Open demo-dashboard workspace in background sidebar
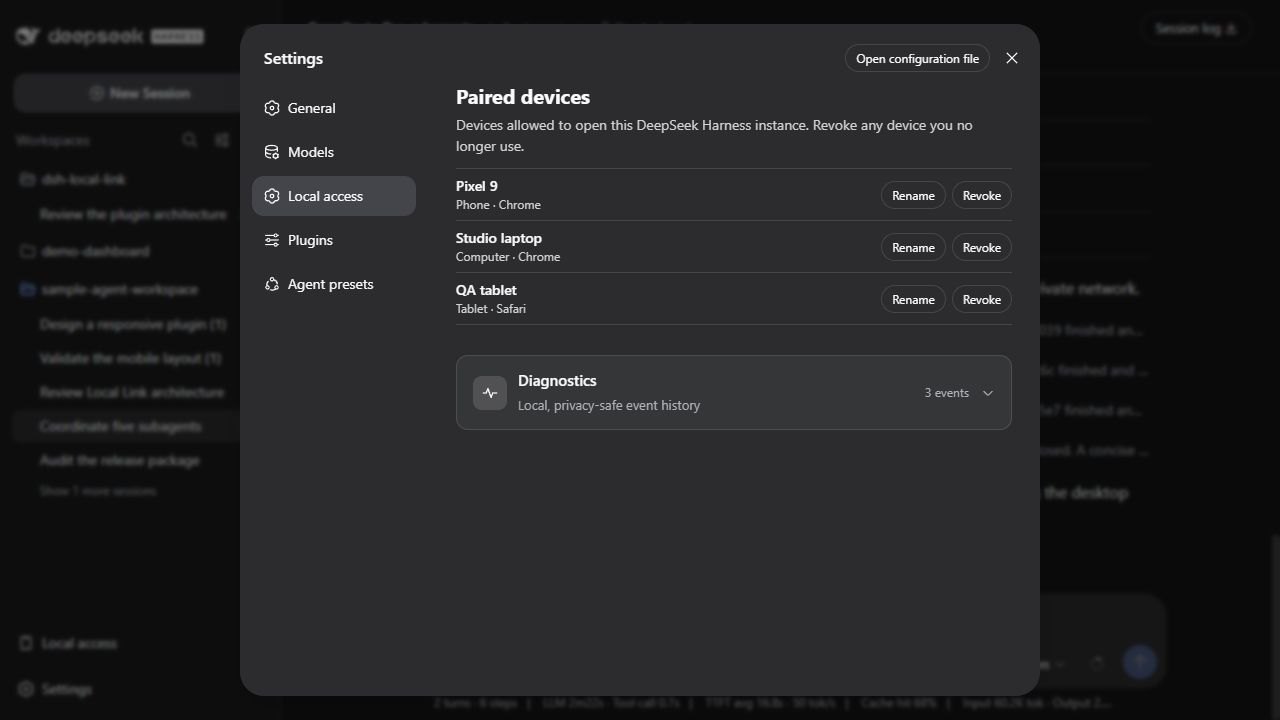1280x720 pixels. point(96,251)
